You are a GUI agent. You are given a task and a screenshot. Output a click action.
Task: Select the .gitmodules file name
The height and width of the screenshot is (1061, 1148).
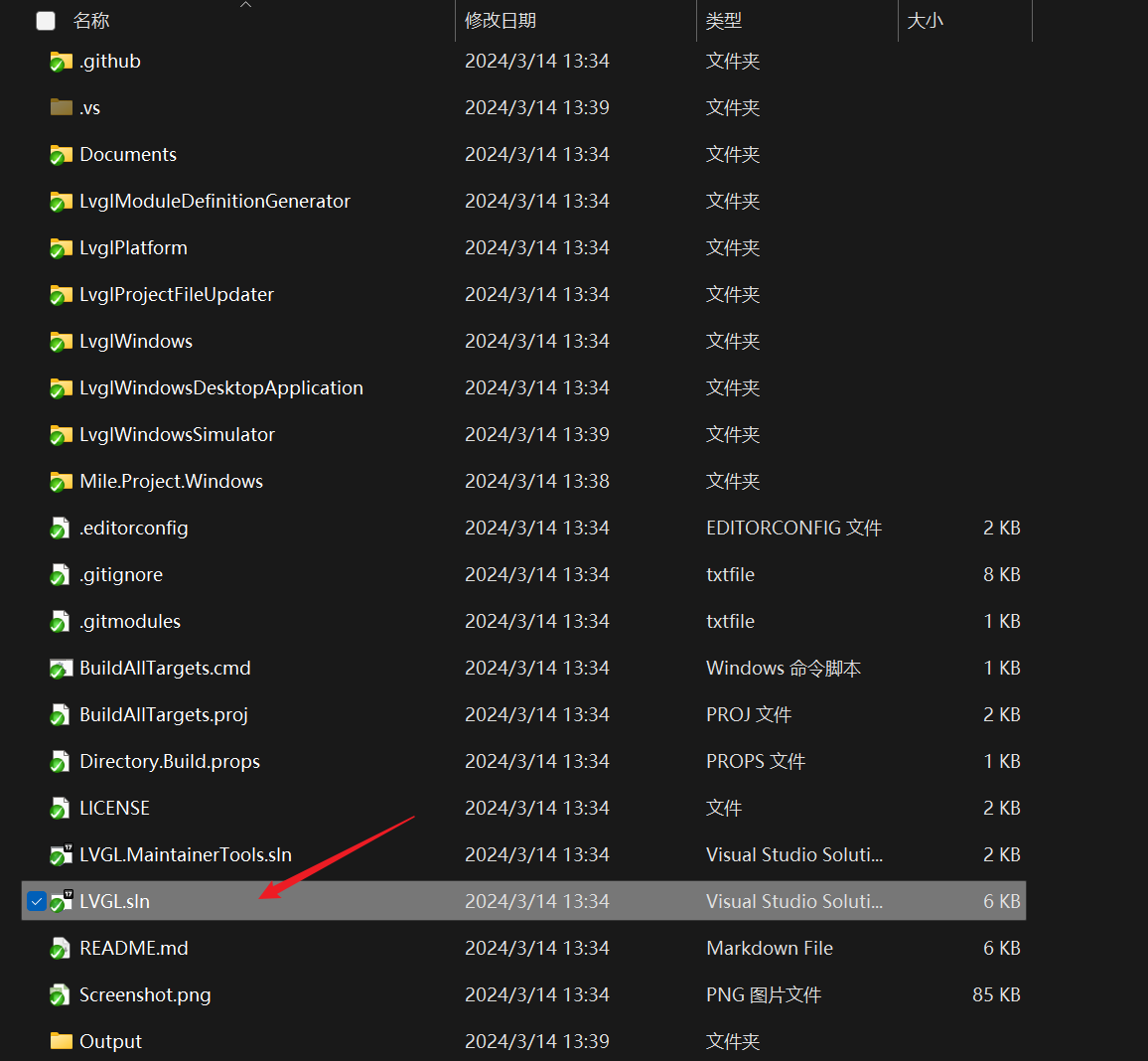click(129, 622)
